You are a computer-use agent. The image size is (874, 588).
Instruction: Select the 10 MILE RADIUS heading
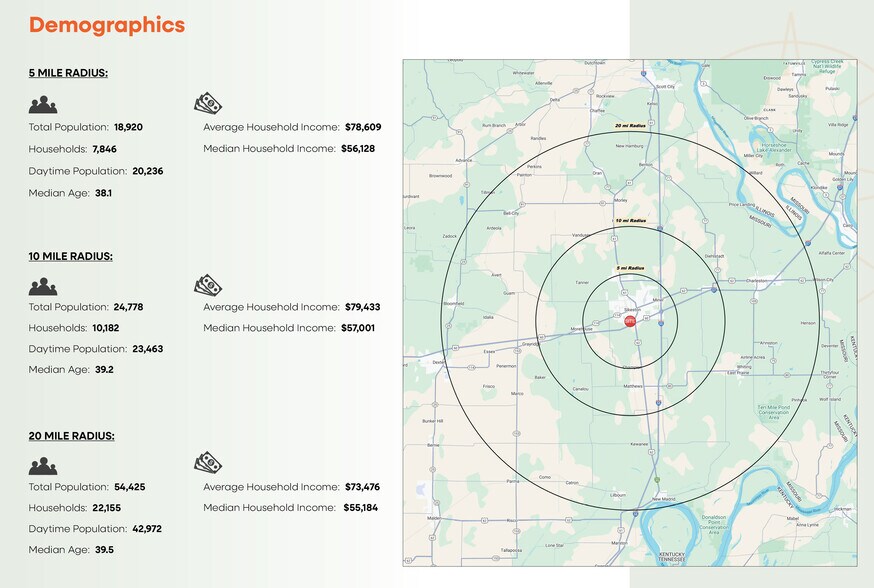coord(71,256)
